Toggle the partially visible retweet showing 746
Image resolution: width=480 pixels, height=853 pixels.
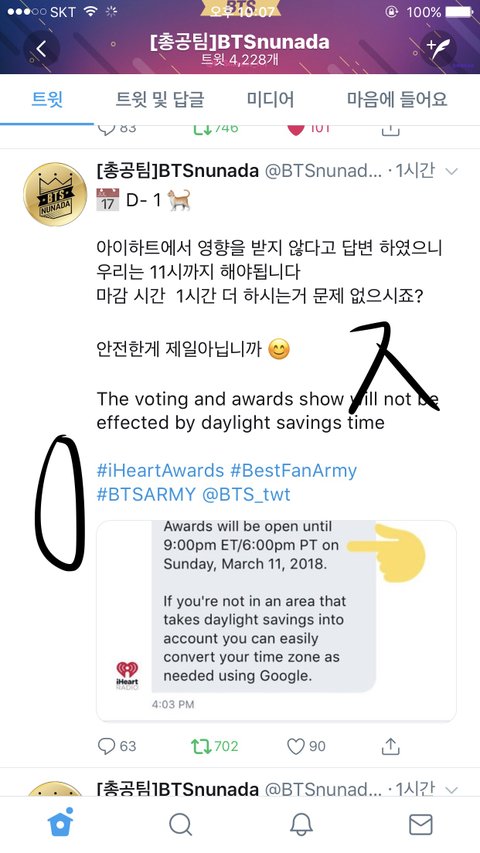[x=214, y=128]
